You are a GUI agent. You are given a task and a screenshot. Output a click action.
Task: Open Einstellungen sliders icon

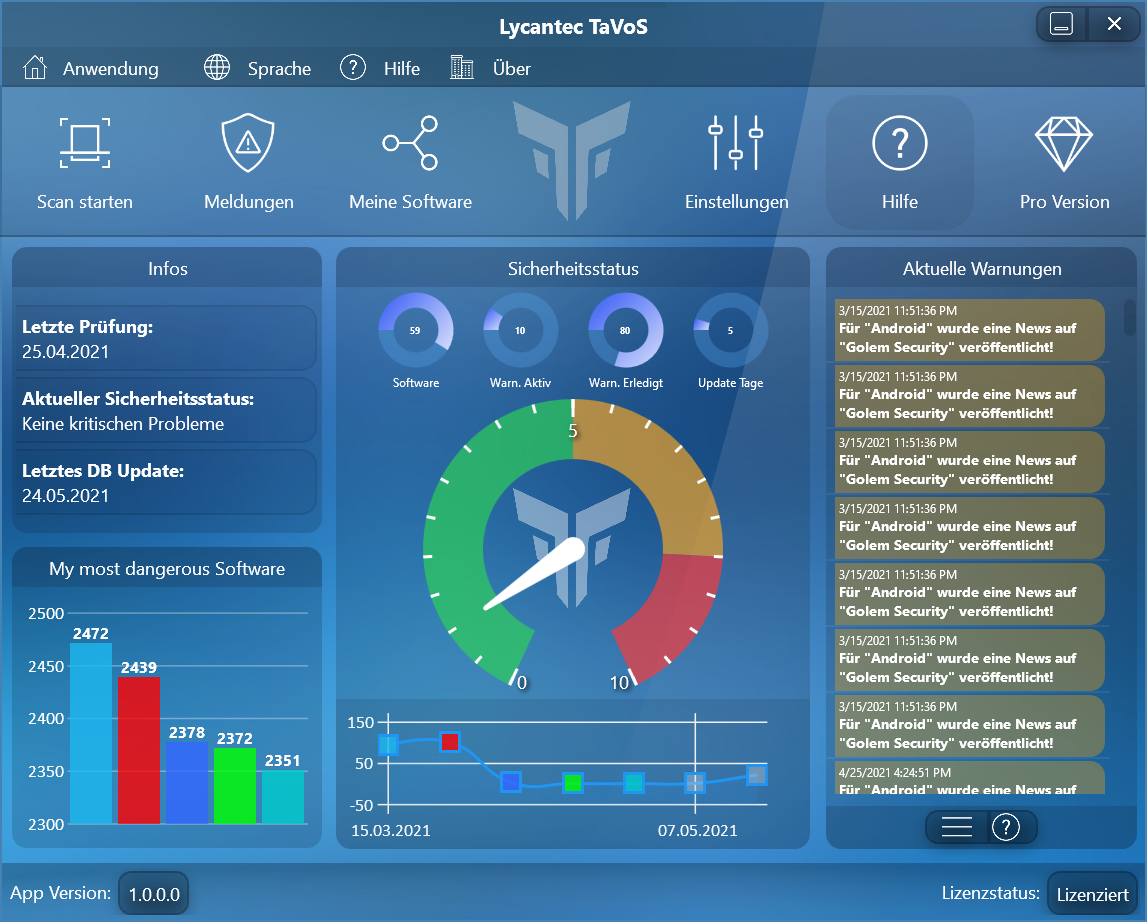click(x=736, y=143)
